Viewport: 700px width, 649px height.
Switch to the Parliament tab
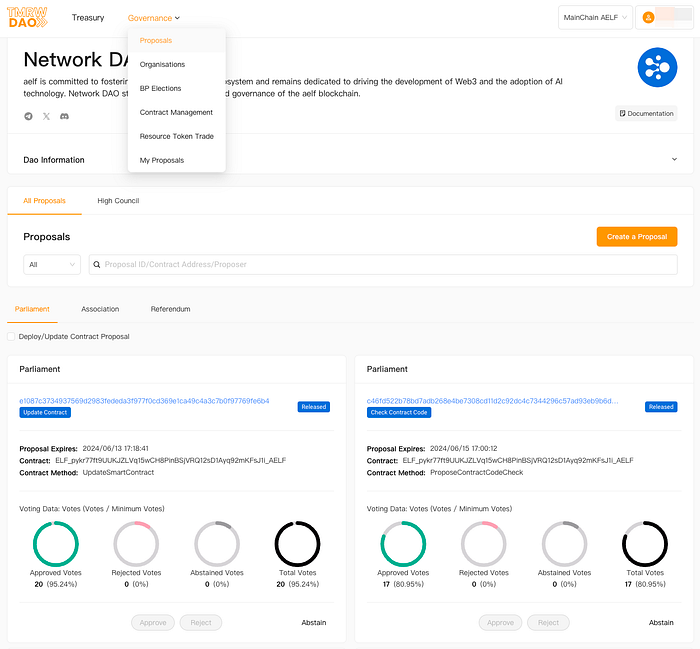coord(32,309)
